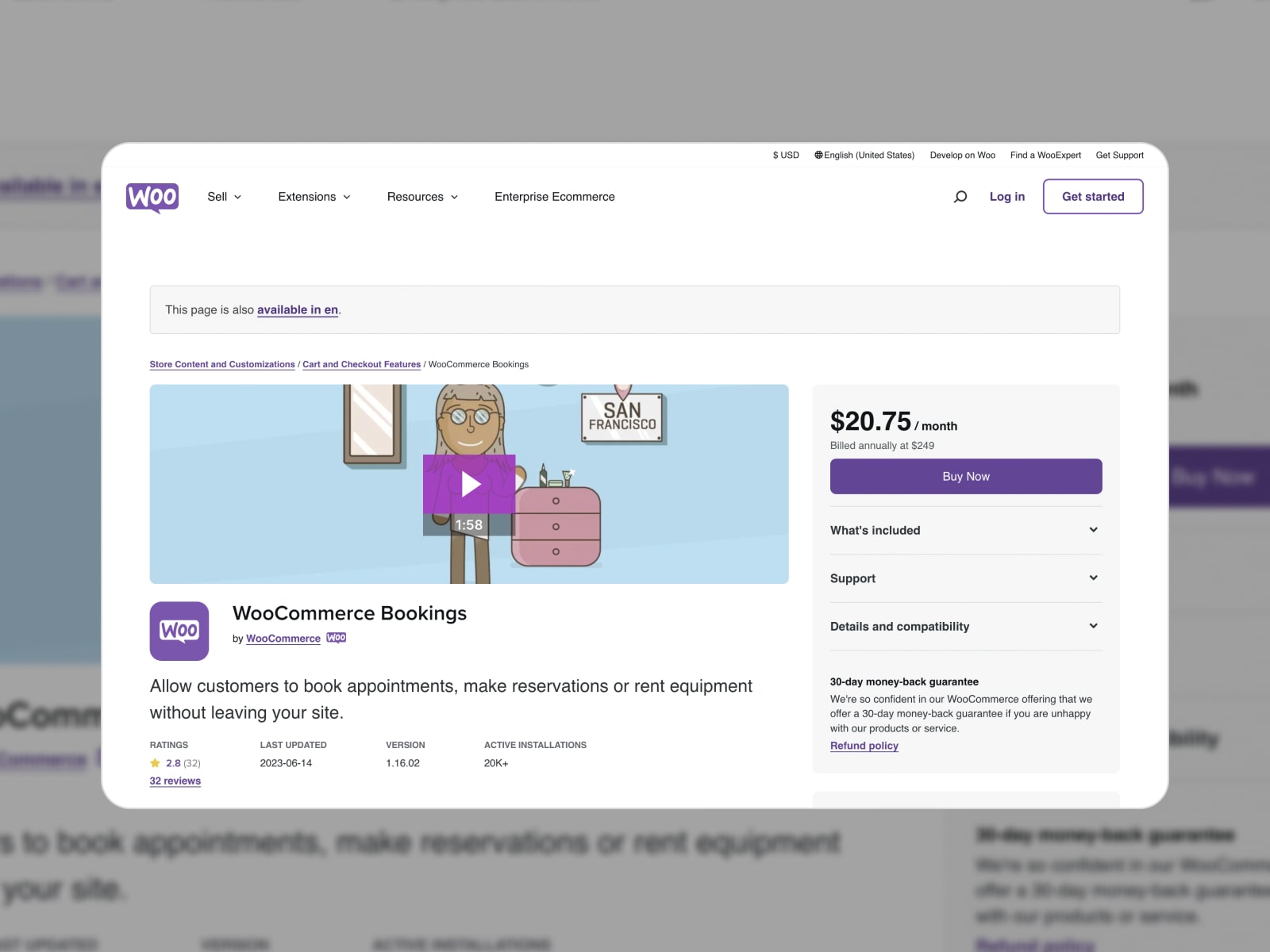Click the 30-day money-back guarantee heading
The height and width of the screenshot is (952, 1270).
tap(904, 681)
